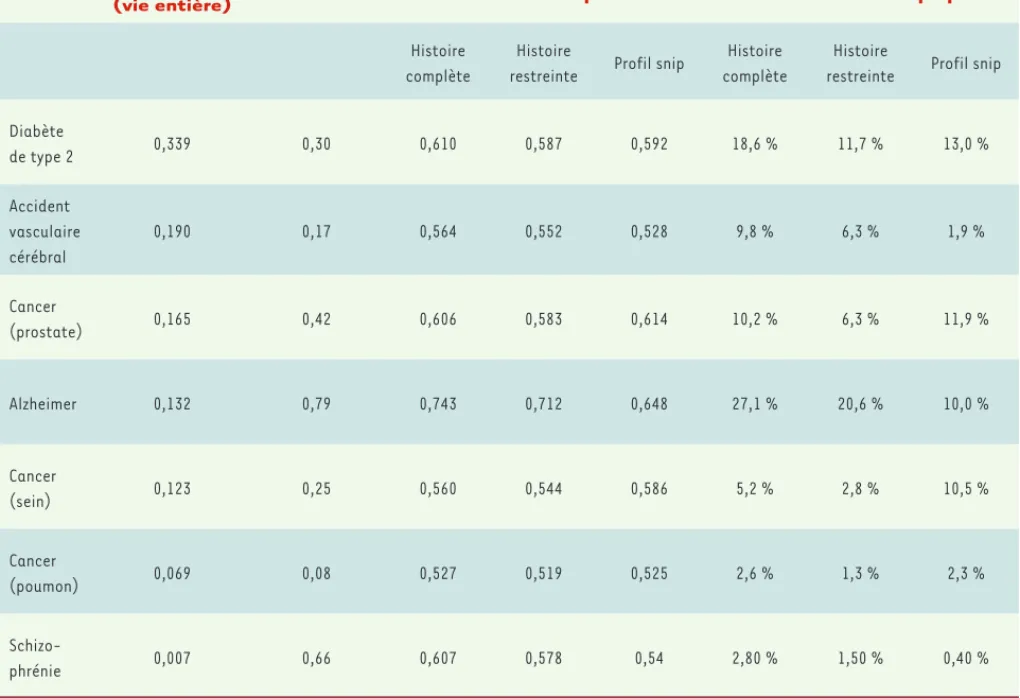The width and height of the screenshot is (1020, 698).
Task: Click the 0,743 value cell
Action: (438, 404)
